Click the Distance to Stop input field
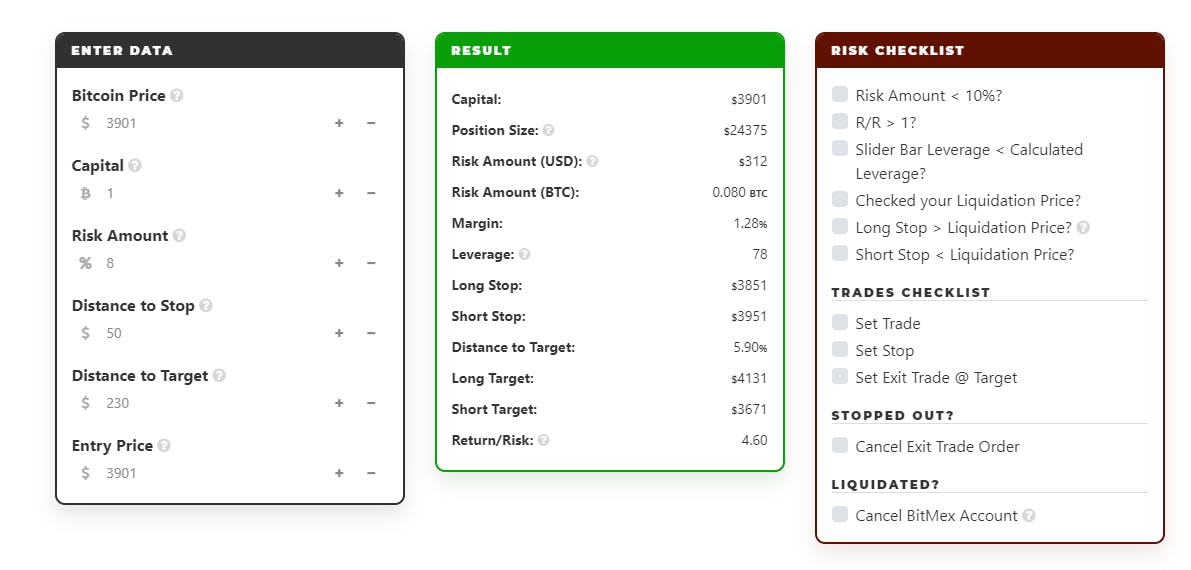 point(210,333)
